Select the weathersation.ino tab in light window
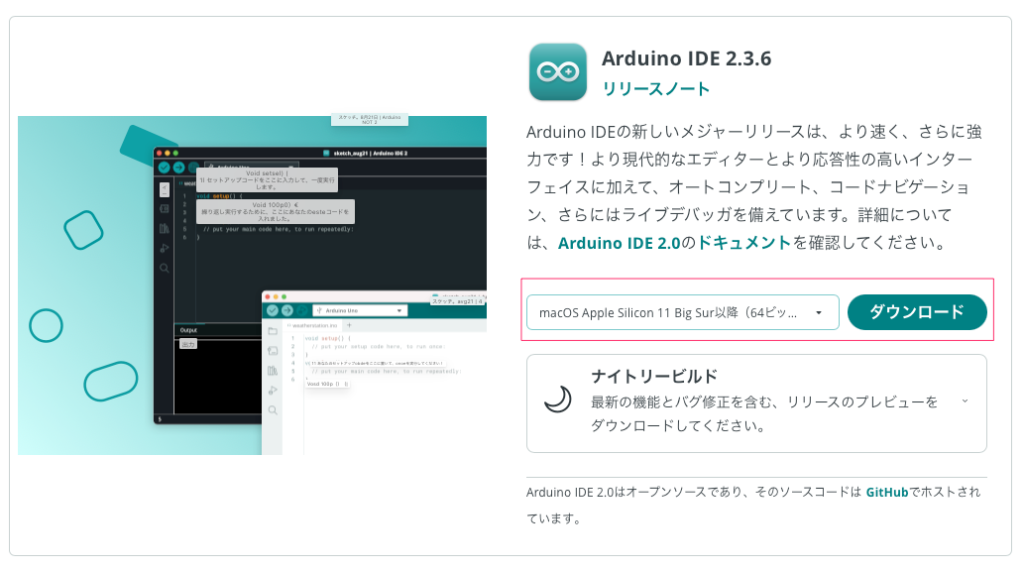This screenshot has height=571, width=1024. [316, 326]
